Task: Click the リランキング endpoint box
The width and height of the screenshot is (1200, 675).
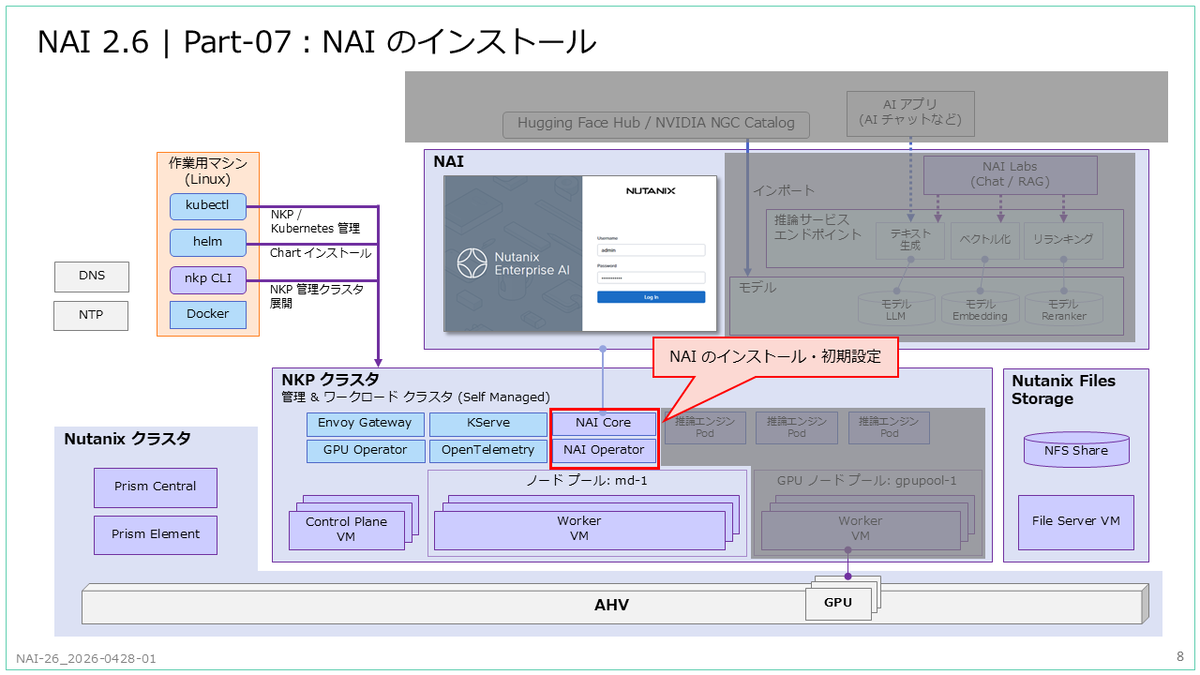Action: [x=1062, y=240]
